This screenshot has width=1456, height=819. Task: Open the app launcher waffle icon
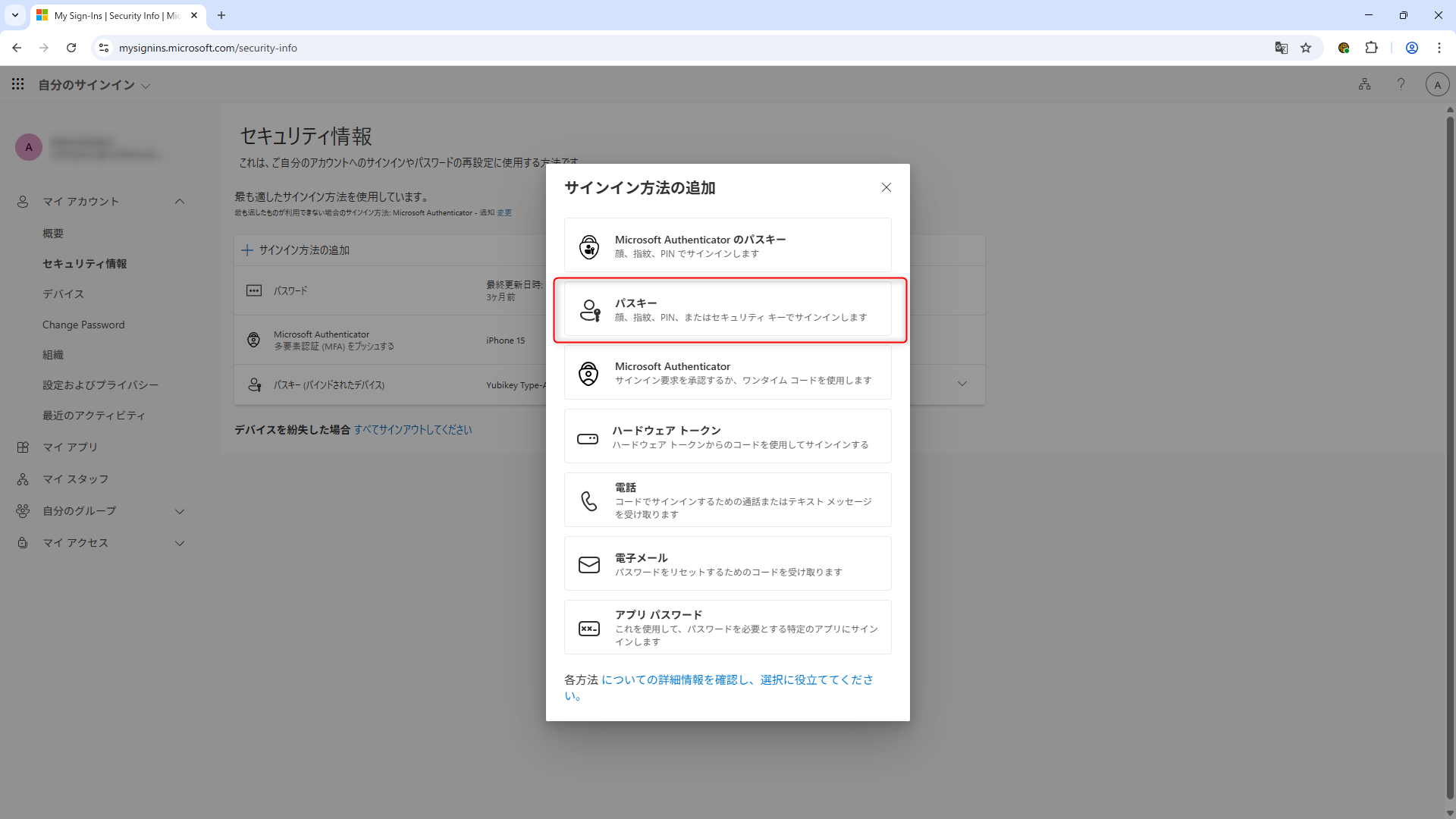pos(18,84)
